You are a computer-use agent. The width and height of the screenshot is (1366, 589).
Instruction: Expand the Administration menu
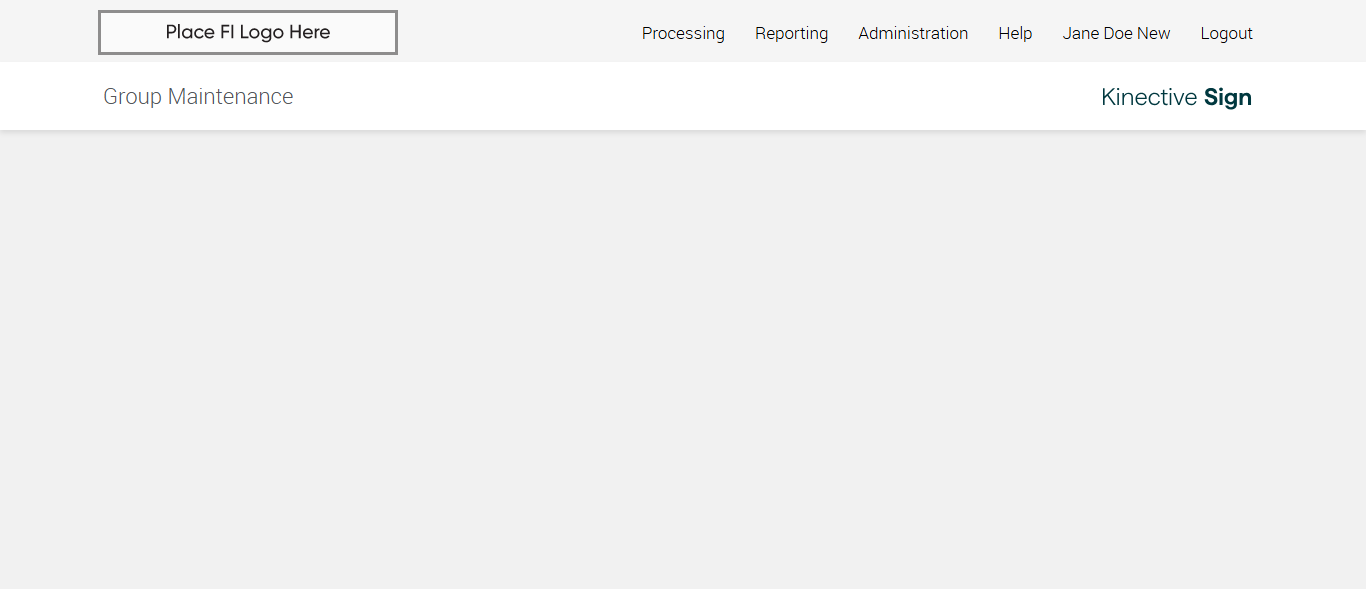913,33
